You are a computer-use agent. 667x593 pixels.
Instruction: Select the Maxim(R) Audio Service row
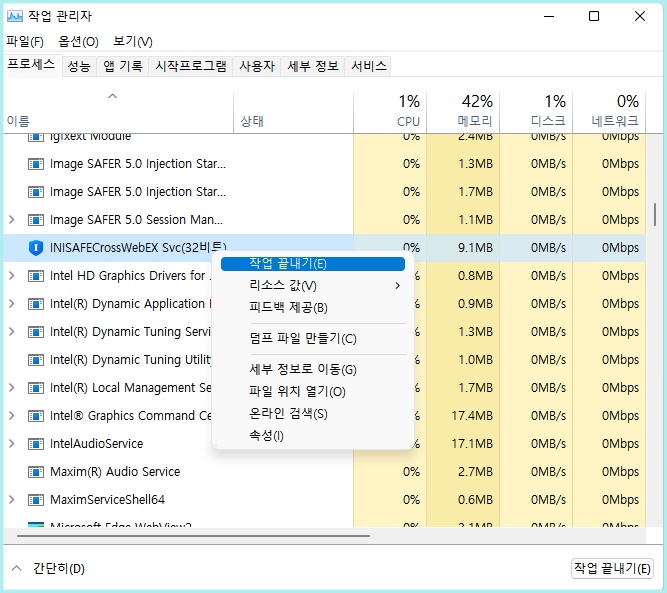click(325, 472)
